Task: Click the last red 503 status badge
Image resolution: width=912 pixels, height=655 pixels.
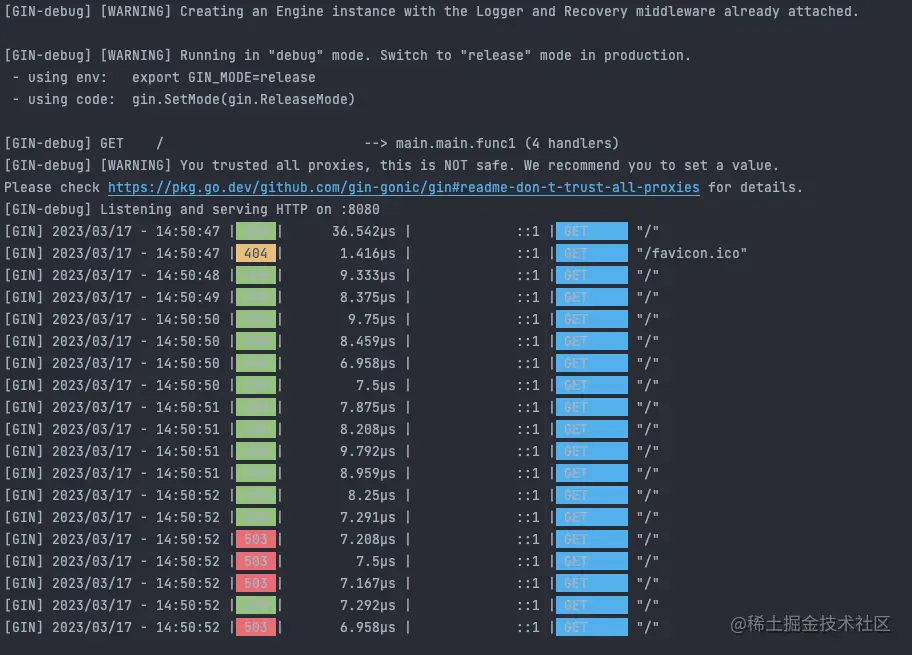Action: pos(256,627)
